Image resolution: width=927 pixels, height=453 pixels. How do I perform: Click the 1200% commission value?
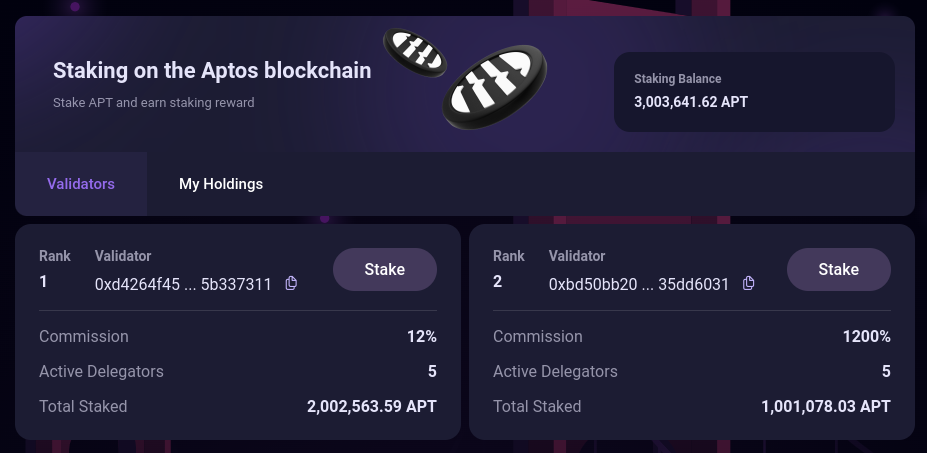866,337
